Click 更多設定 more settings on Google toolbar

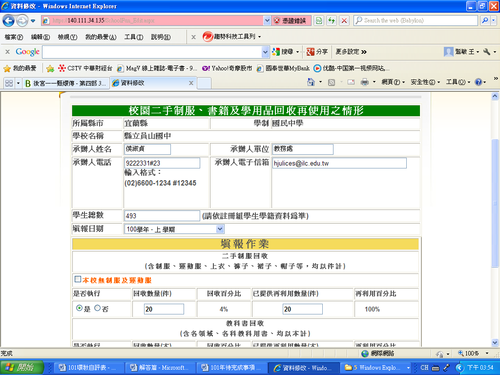tap(351, 52)
